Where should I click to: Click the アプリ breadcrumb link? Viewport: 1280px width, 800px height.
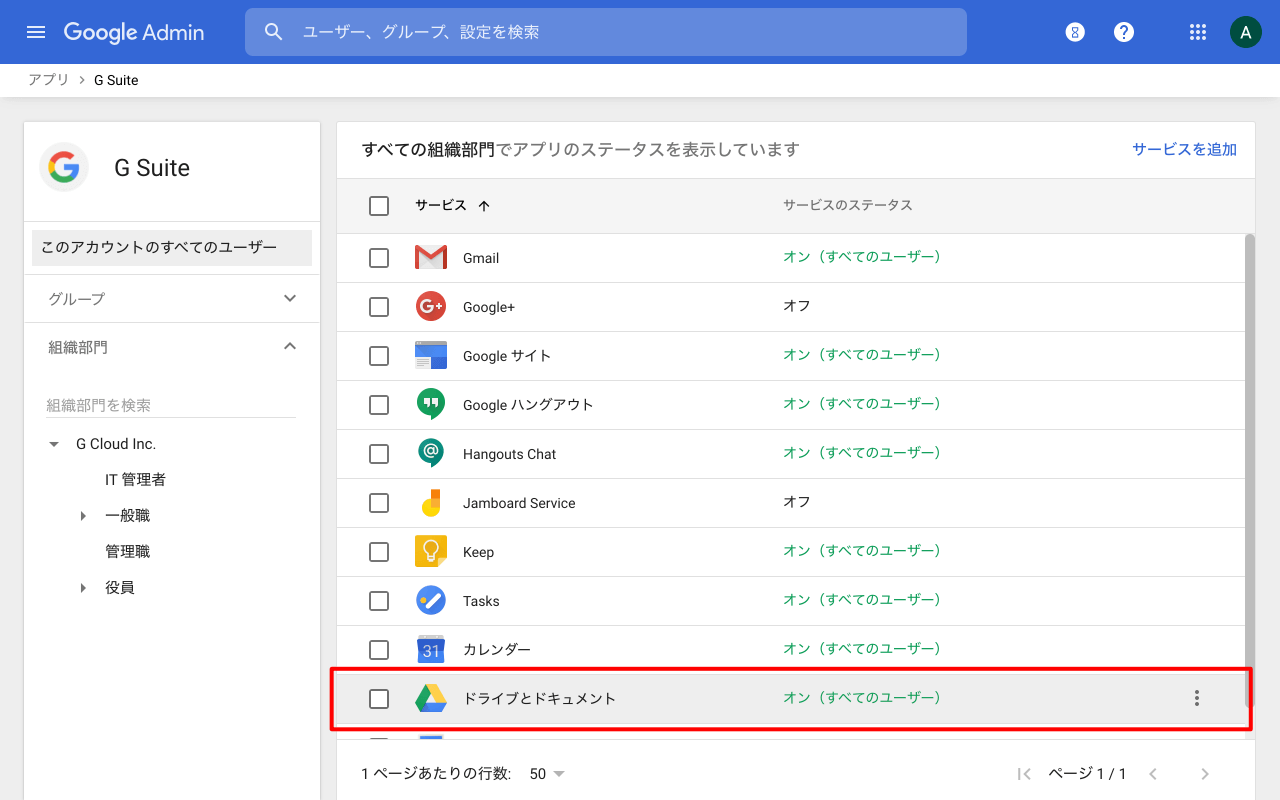(x=48, y=80)
